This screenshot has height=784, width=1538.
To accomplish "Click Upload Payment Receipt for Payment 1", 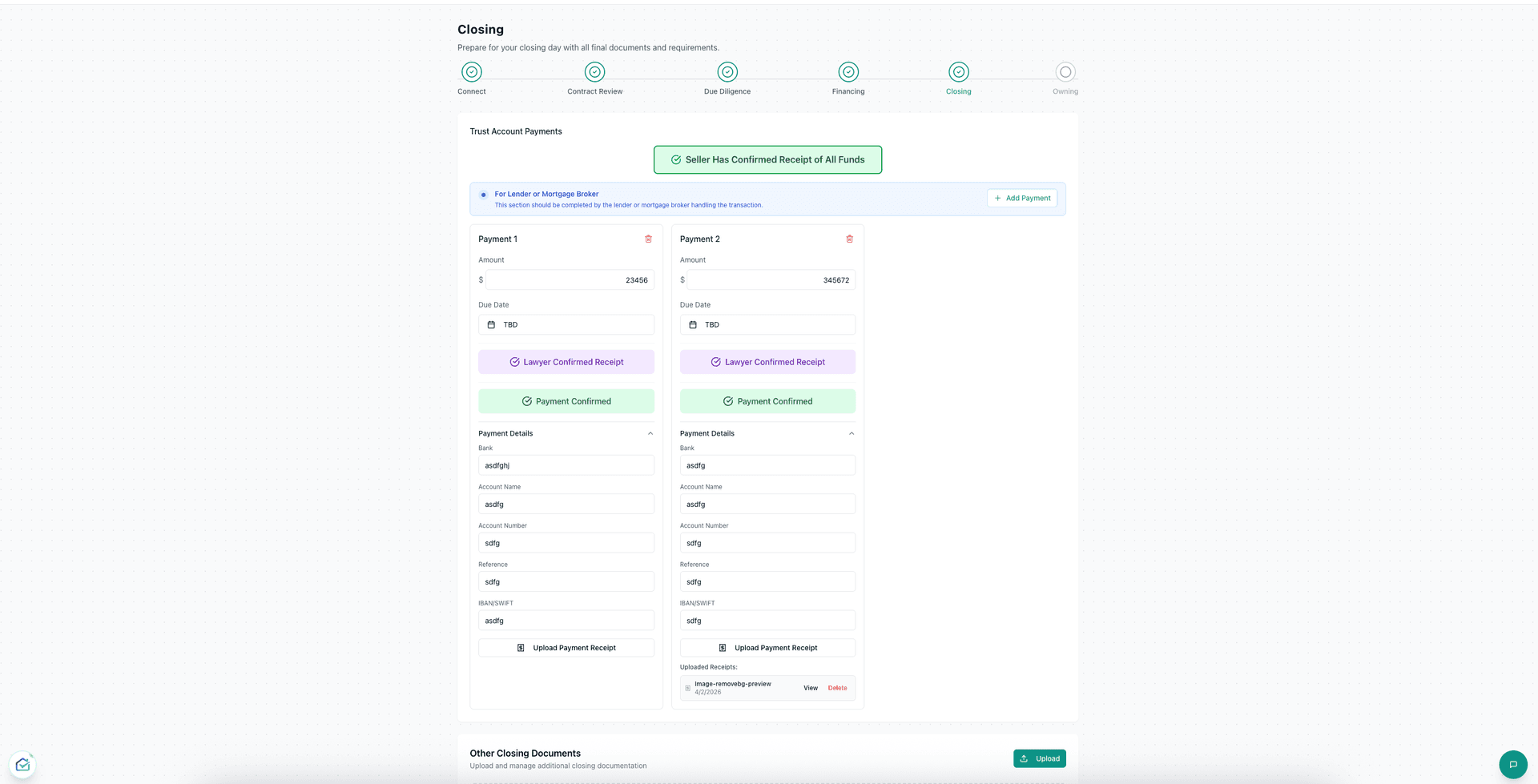I will coord(566,648).
